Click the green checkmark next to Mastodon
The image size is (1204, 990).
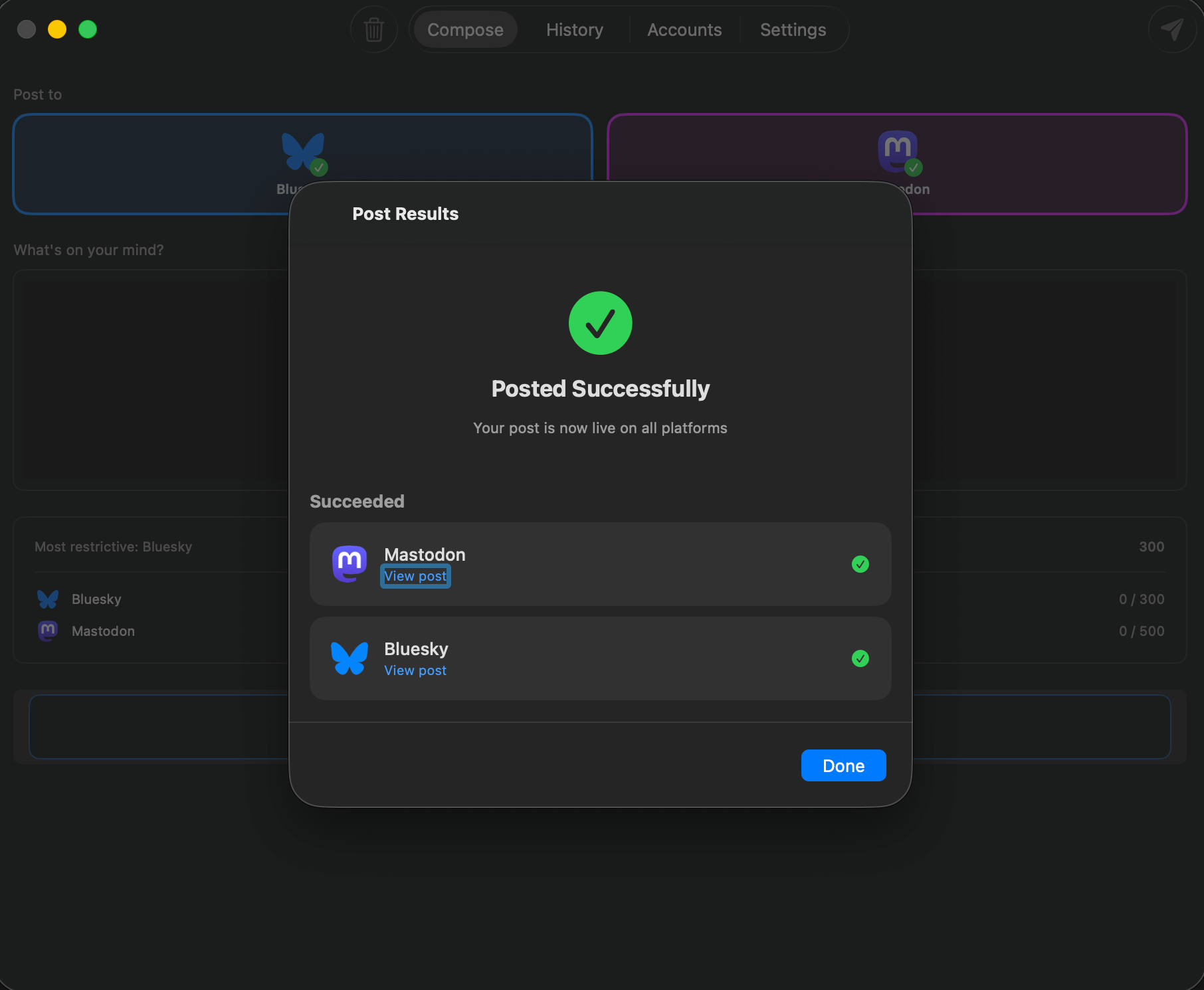(x=860, y=564)
